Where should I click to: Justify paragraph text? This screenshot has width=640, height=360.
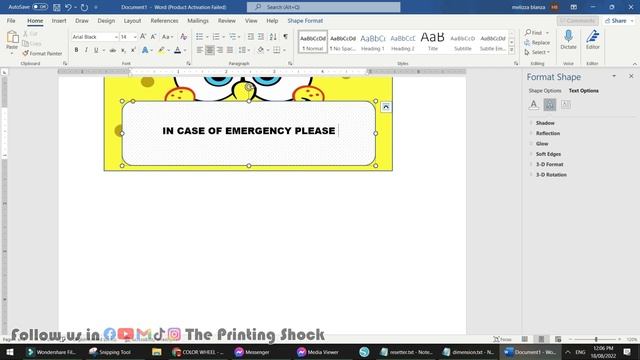click(x=230, y=50)
